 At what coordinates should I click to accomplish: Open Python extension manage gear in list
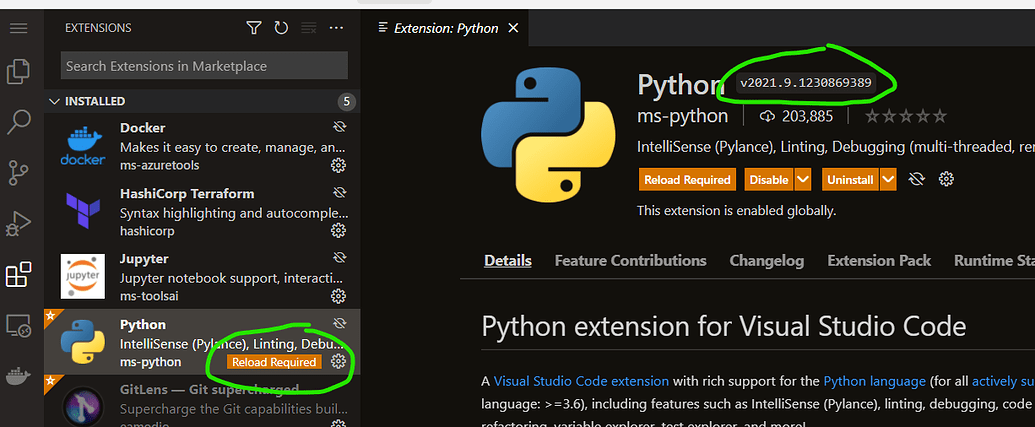[x=338, y=361]
